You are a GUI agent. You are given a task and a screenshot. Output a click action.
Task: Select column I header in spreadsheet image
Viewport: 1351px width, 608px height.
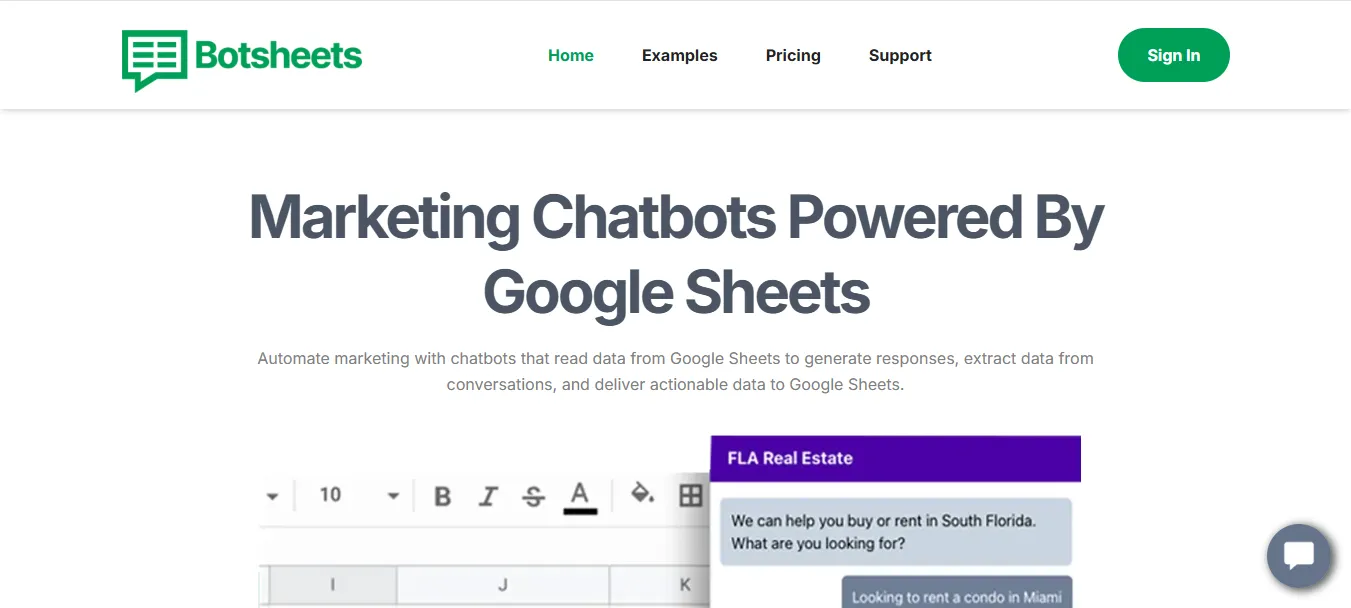tap(332, 585)
